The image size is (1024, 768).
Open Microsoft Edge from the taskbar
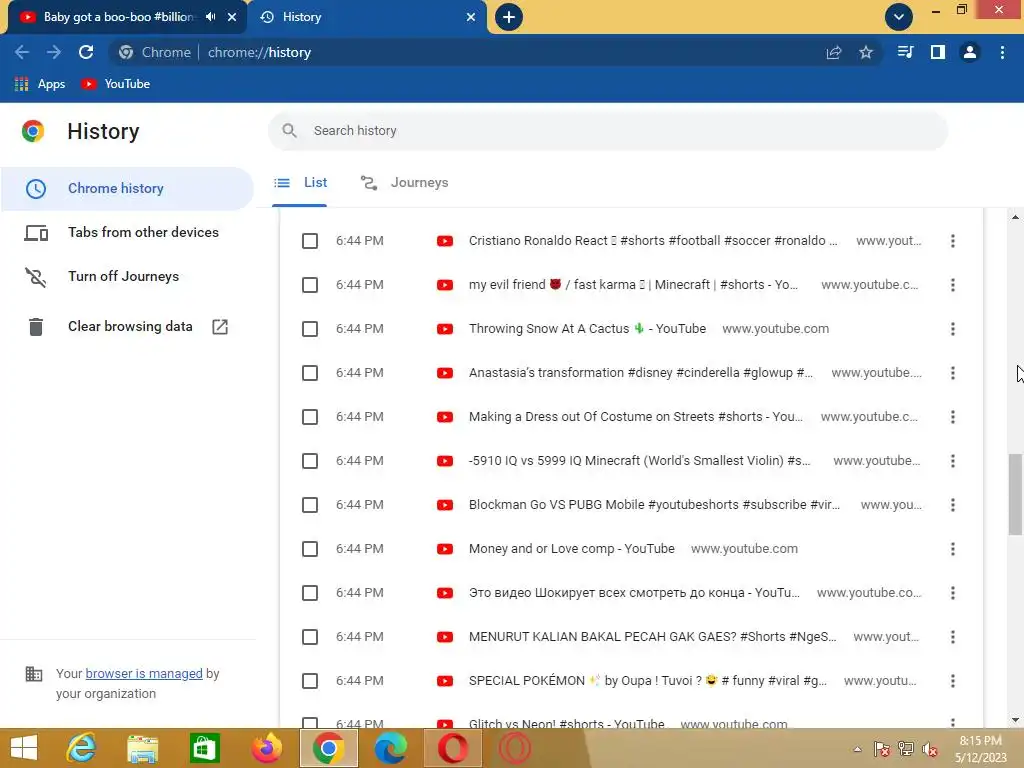(x=390, y=748)
